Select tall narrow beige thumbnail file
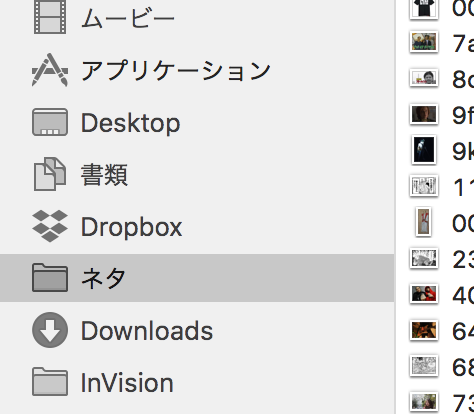Viewport: 474px width, 414px height. (424, 222)
